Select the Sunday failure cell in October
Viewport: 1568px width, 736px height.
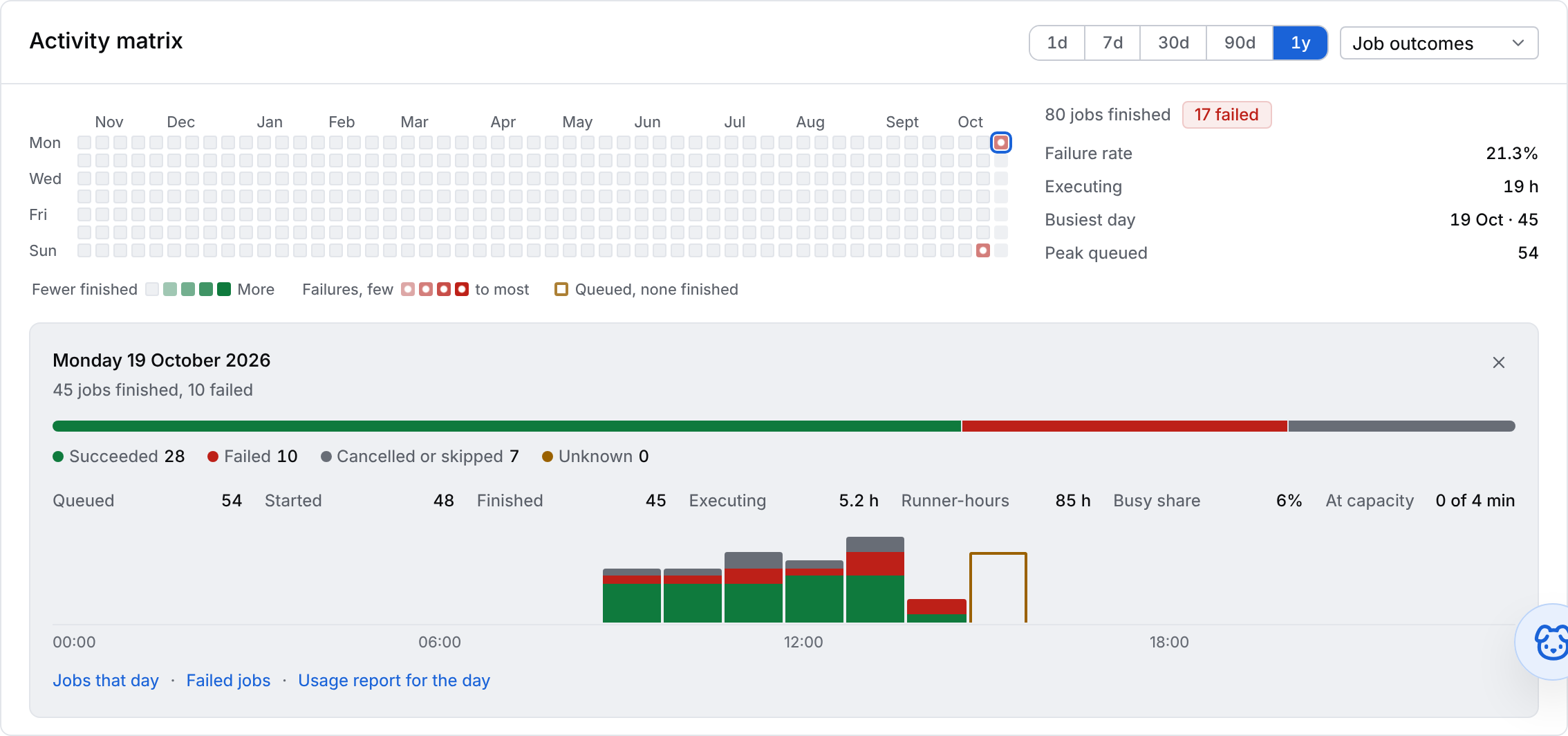983,250
